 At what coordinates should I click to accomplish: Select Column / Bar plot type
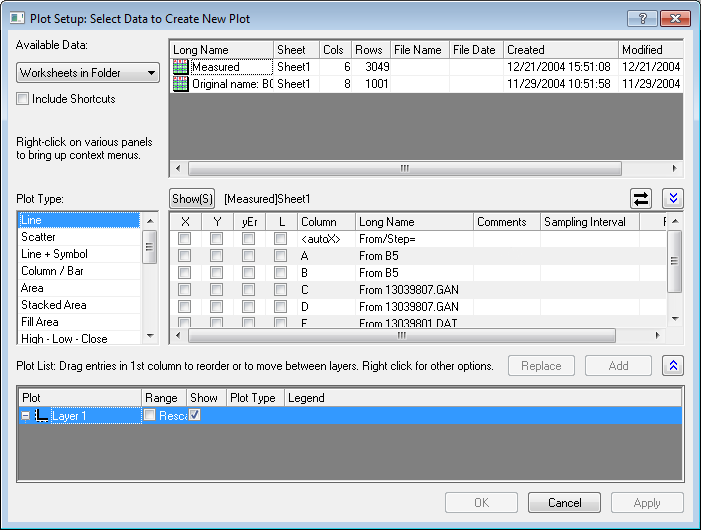[x=52, y=271]
